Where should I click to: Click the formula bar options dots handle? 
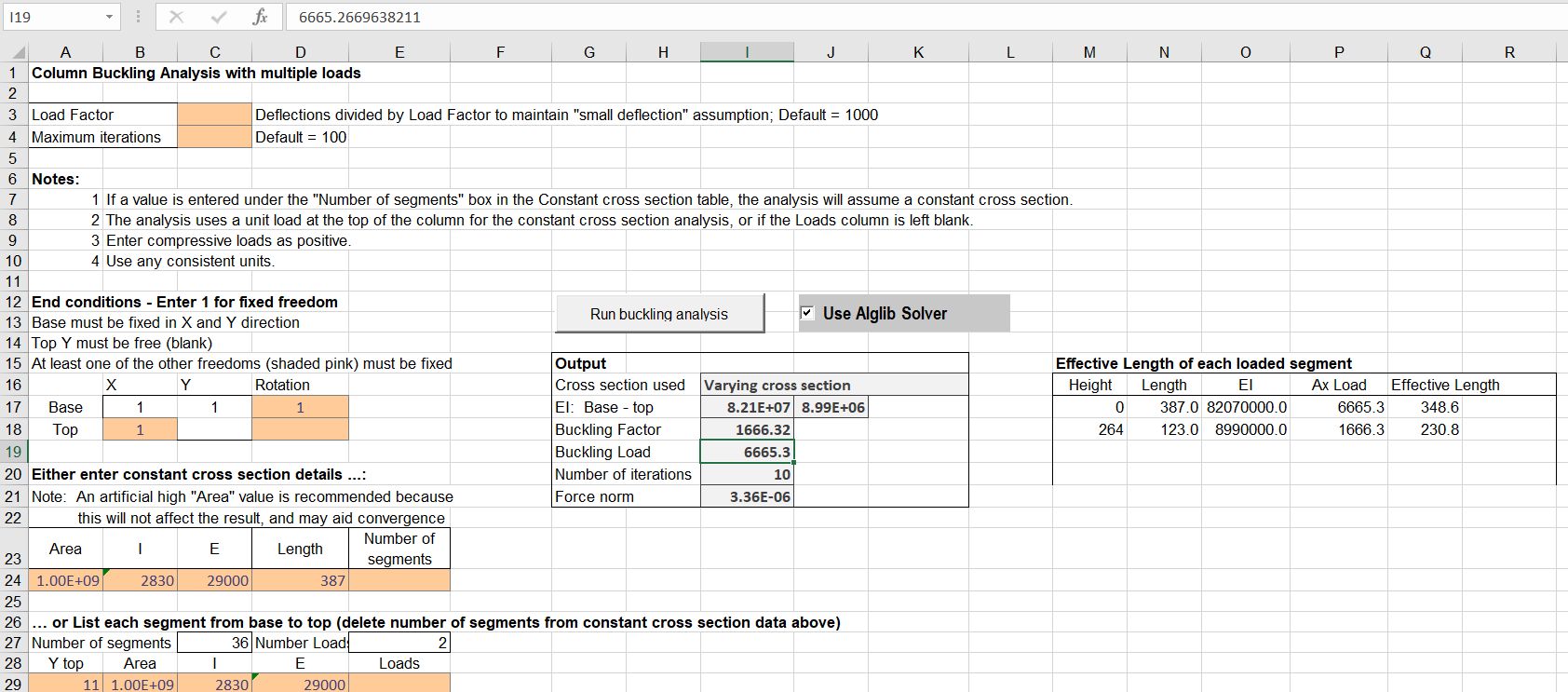click(138, 17)
